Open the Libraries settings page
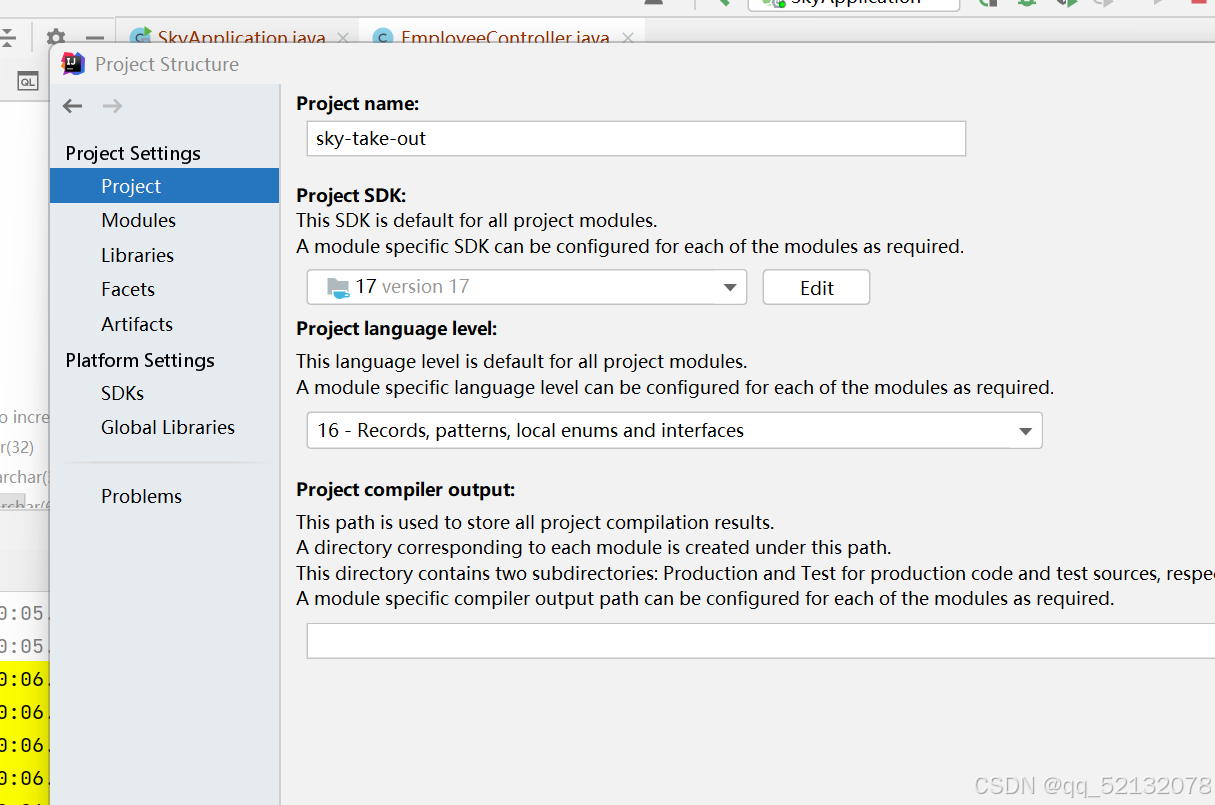This screenshot has width=1215, height=805. pyautogui.click(x=137, y=255)
